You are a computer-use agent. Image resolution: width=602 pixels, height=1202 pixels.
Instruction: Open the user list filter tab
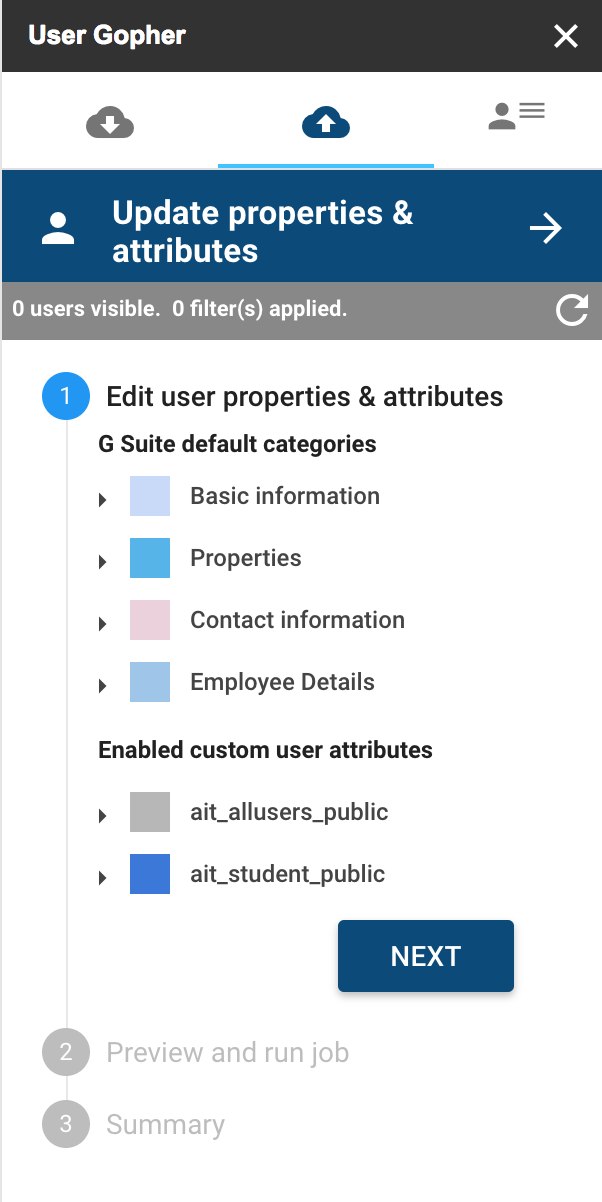click(516, 116)
